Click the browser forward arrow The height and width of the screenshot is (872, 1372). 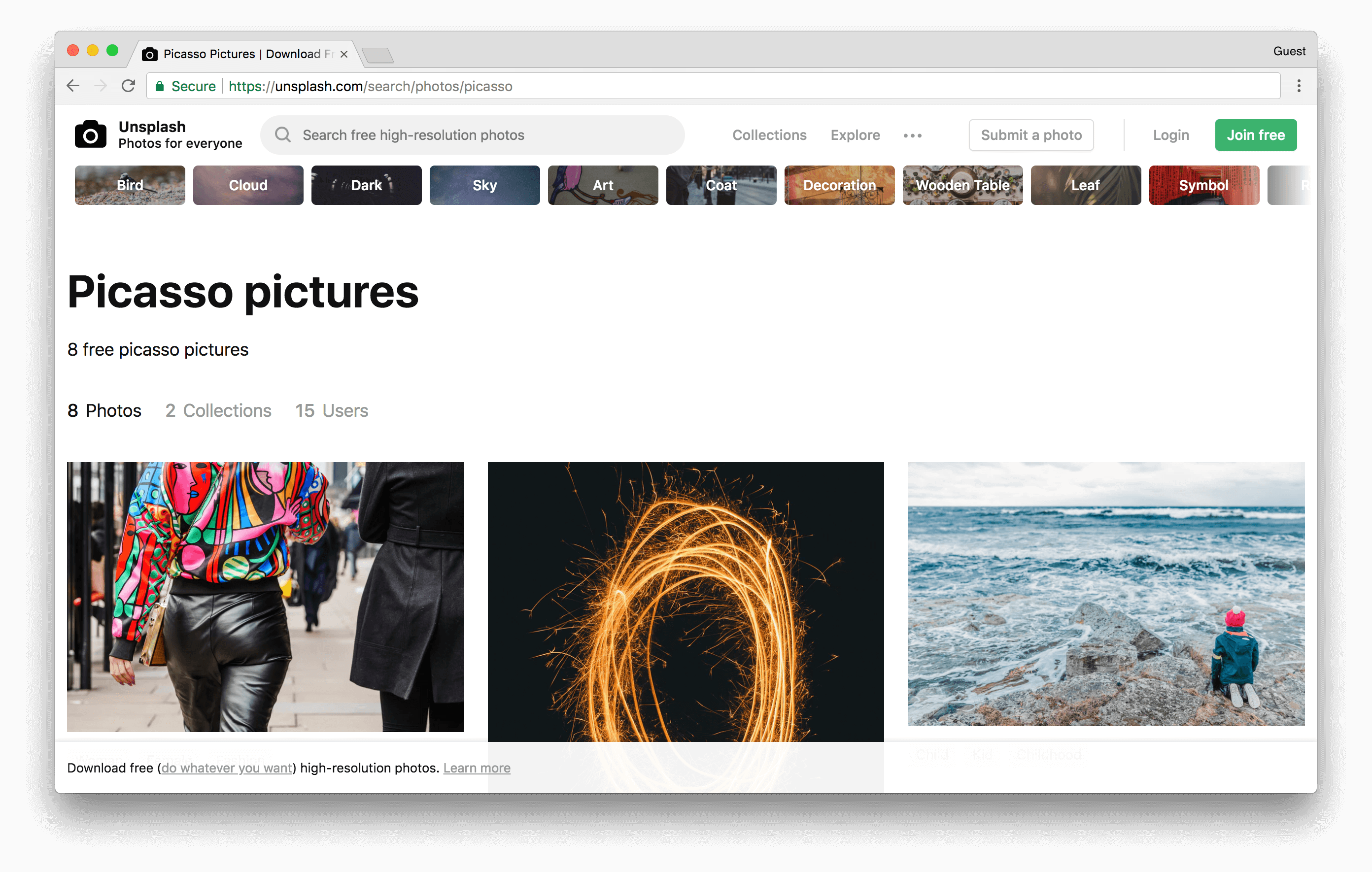pyautogui.click(x=101, y=86)
